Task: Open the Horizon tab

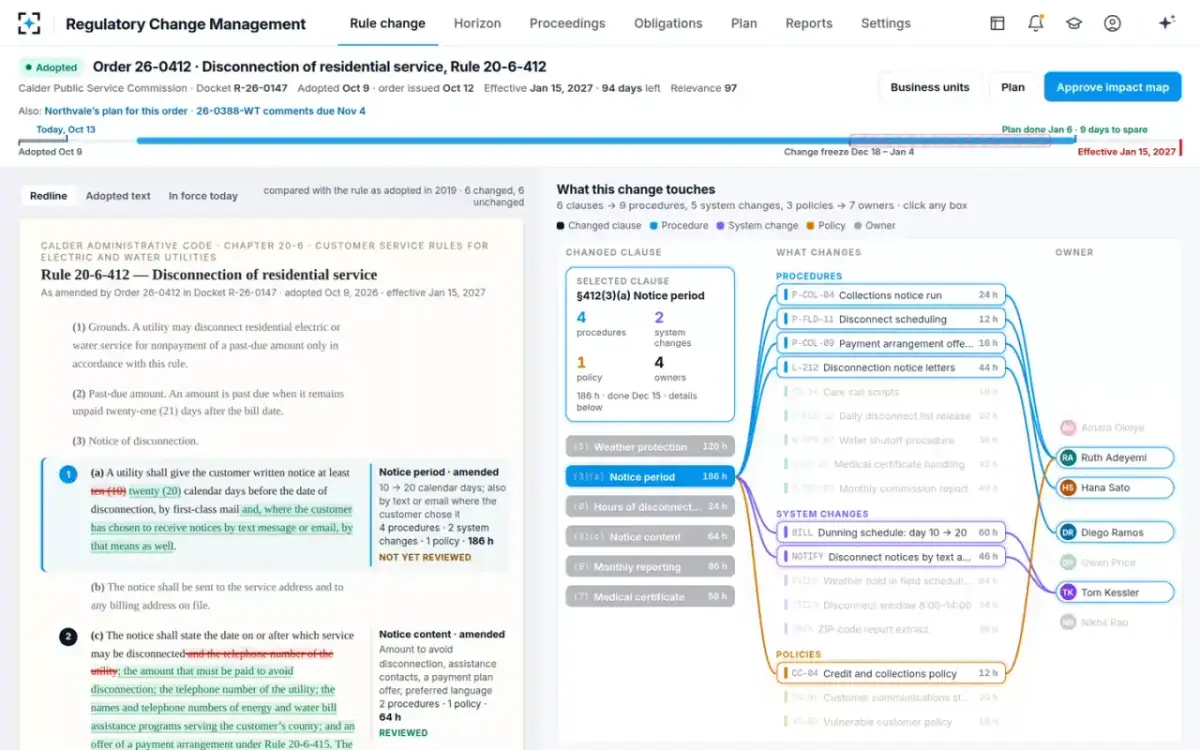Action: click(x=477, y=23)
